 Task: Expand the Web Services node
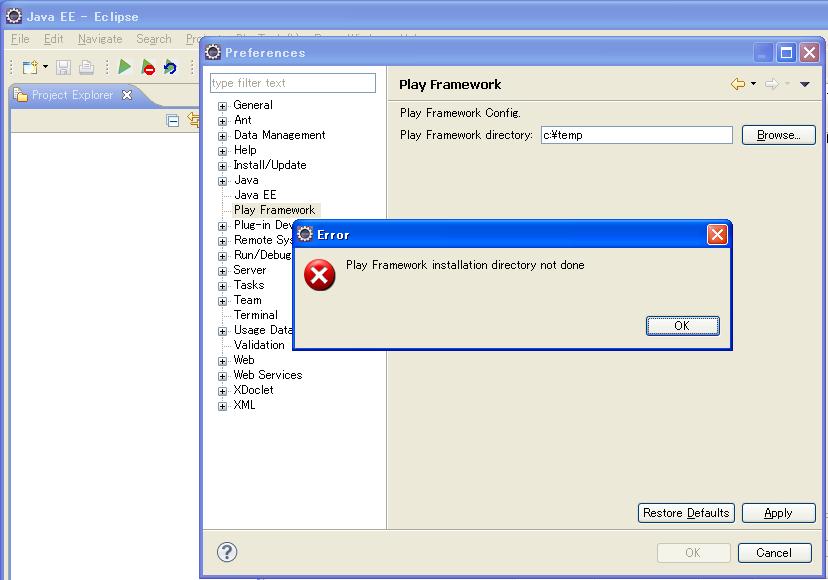click(222, 376)
